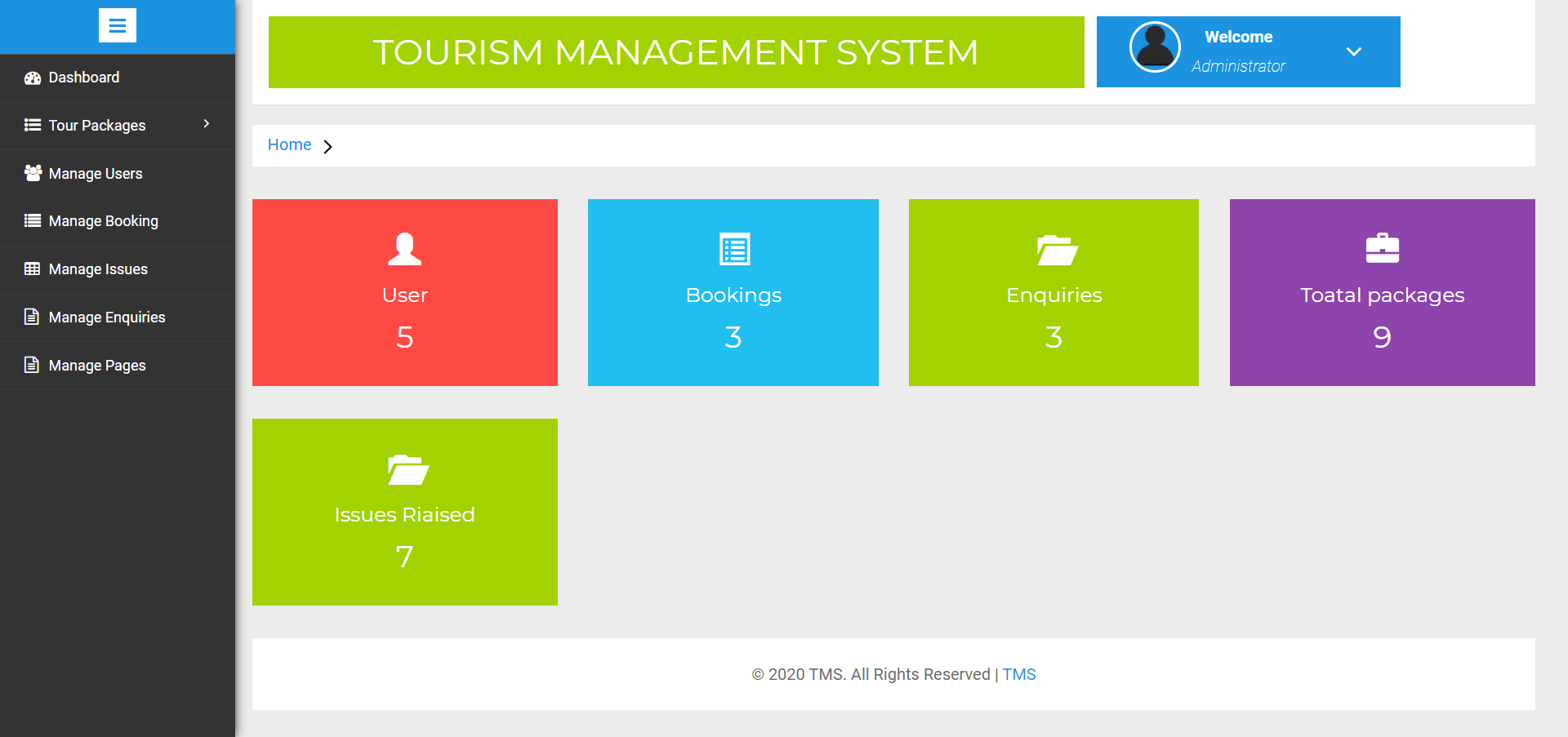Click the person icon in User card
This screenshot has height=737, width=1568.
404,249
